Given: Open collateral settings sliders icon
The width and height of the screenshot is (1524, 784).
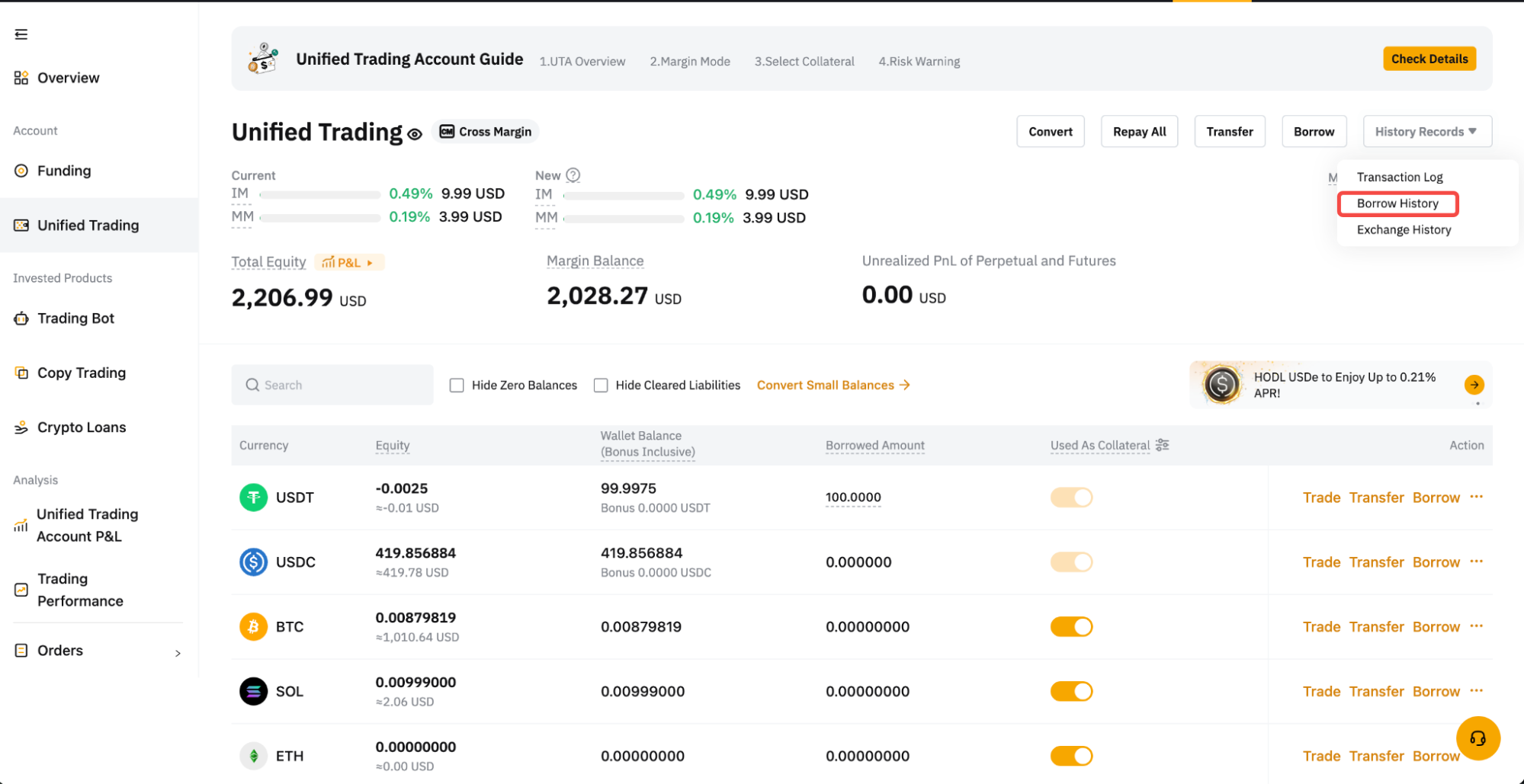Looking at the screenshot, I should [x=1163, y=445].
